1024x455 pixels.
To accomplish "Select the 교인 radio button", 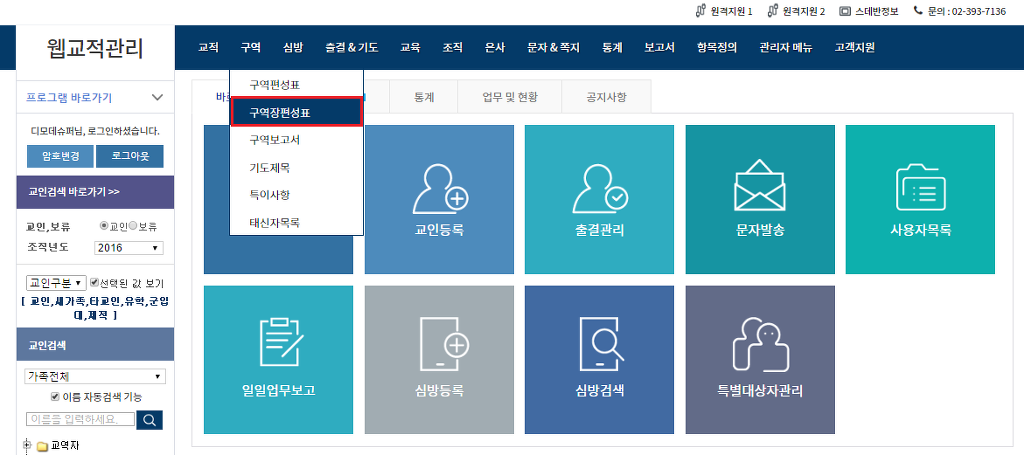I will pos(103,226).
